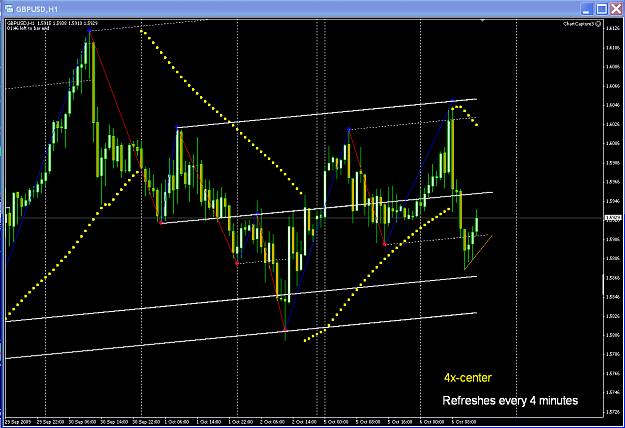
Task: Click the ChartCapture3 smiley icon
Action: [x=598, y=24]
